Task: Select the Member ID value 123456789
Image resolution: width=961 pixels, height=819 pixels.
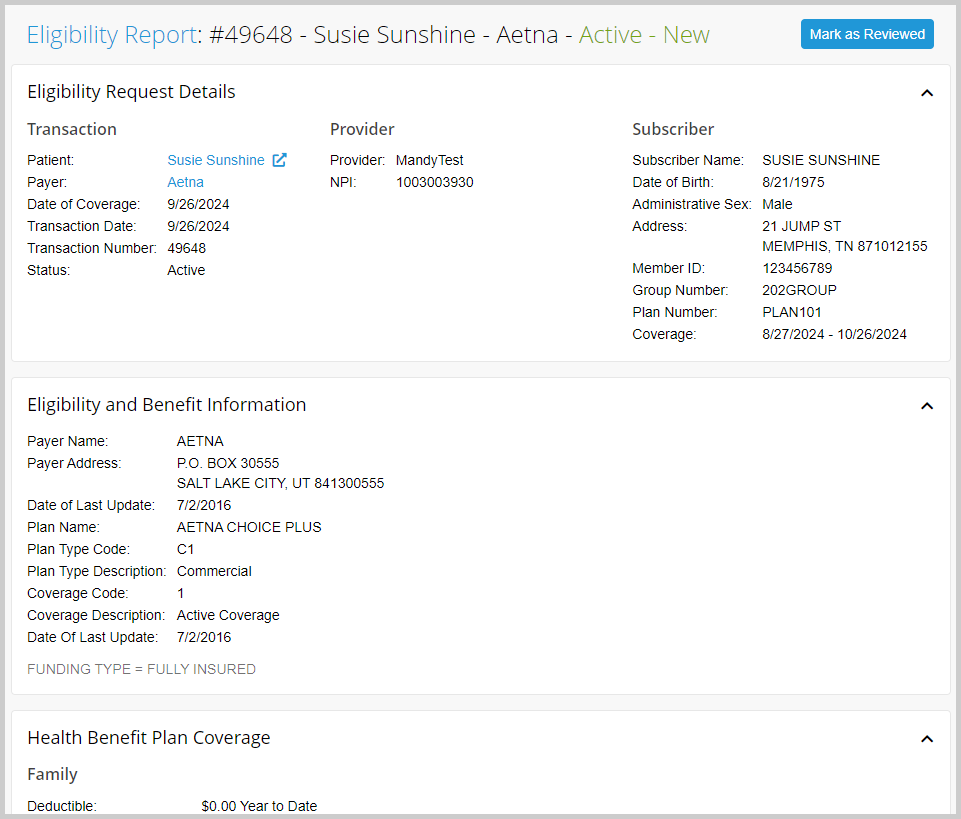Action: pyautogui.click(x=797, y=268)
